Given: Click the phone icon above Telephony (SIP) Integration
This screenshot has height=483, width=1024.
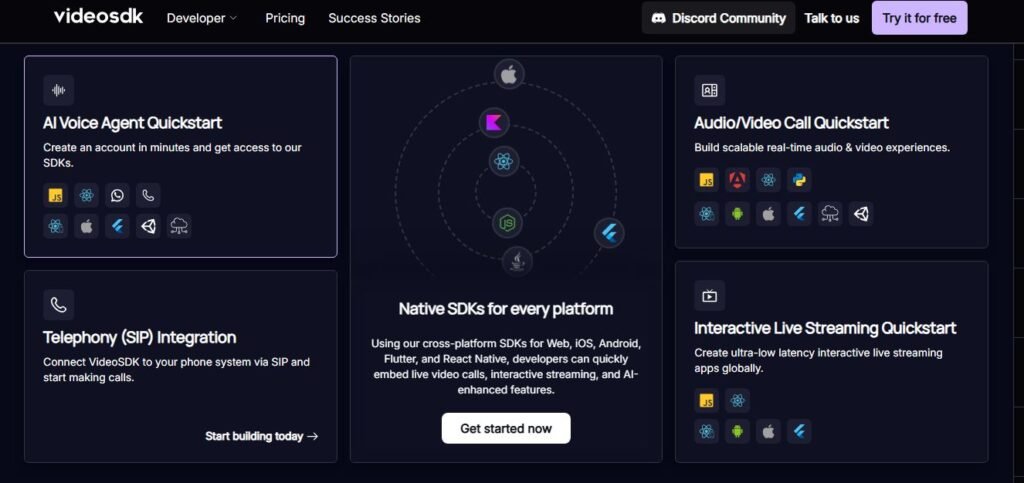Looking at the screenshot, I should click(58, 305).
